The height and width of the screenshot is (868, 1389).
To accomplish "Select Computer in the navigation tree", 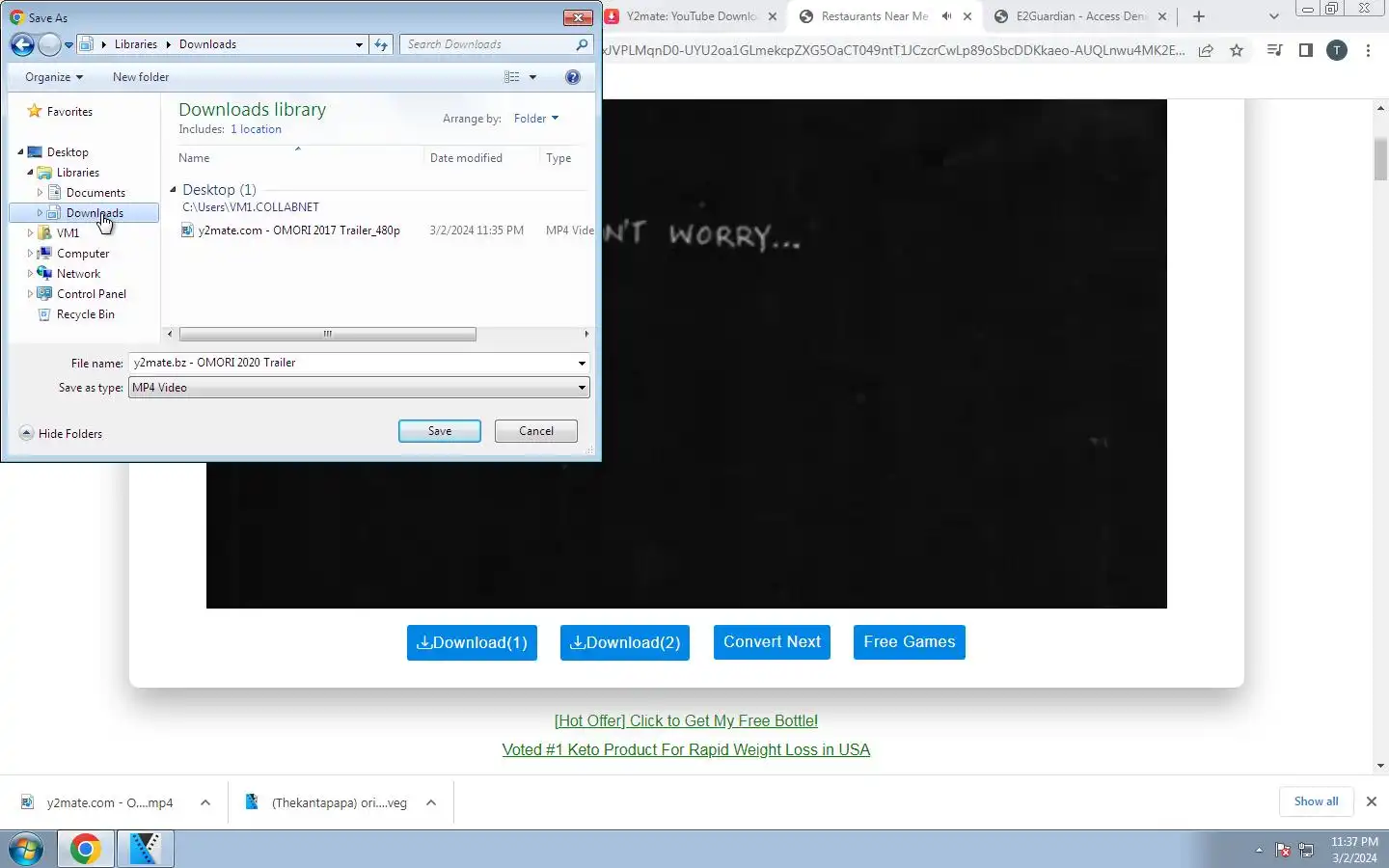I will [x=83, y=254].
